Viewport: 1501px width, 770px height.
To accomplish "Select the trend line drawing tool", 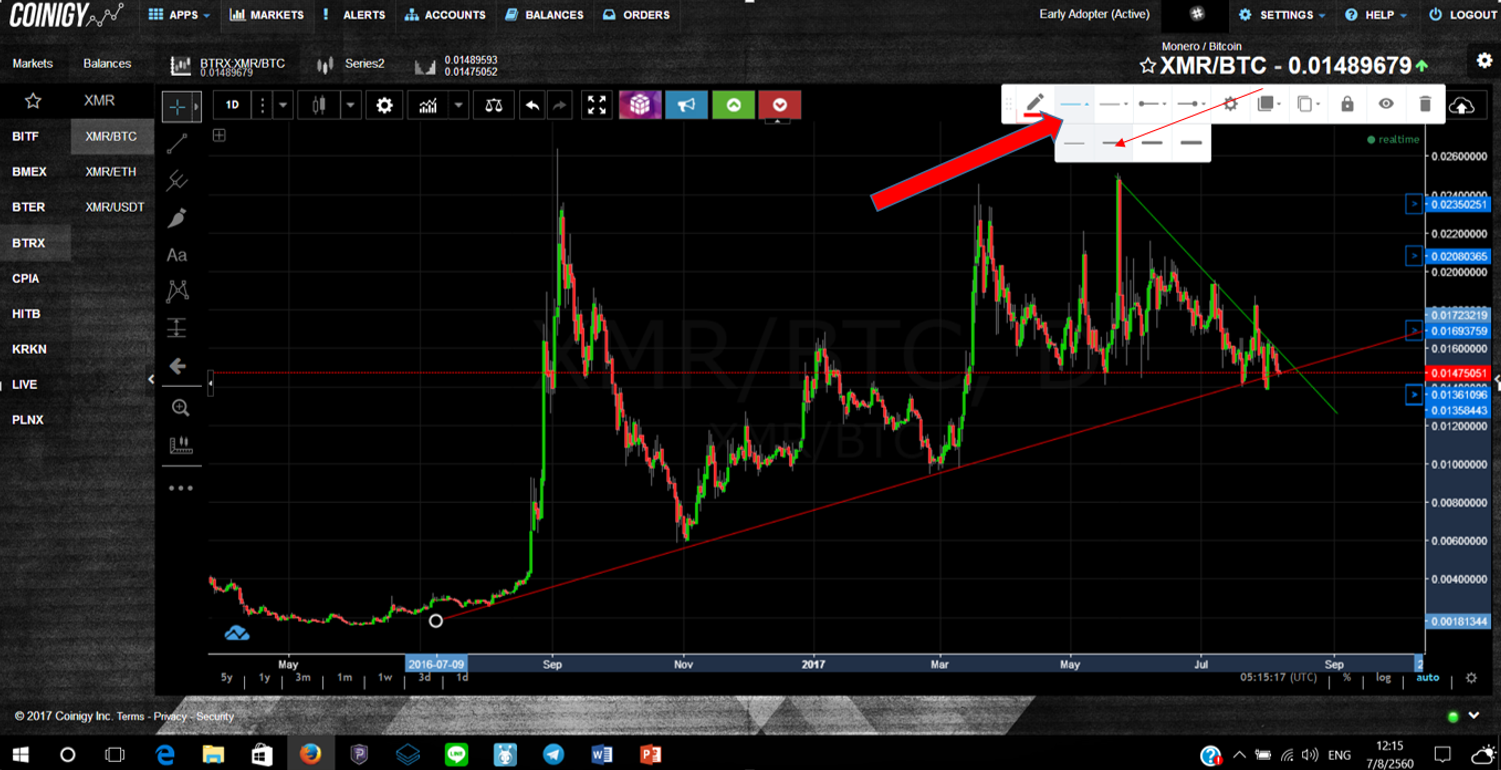I will (x=177, y=144).
